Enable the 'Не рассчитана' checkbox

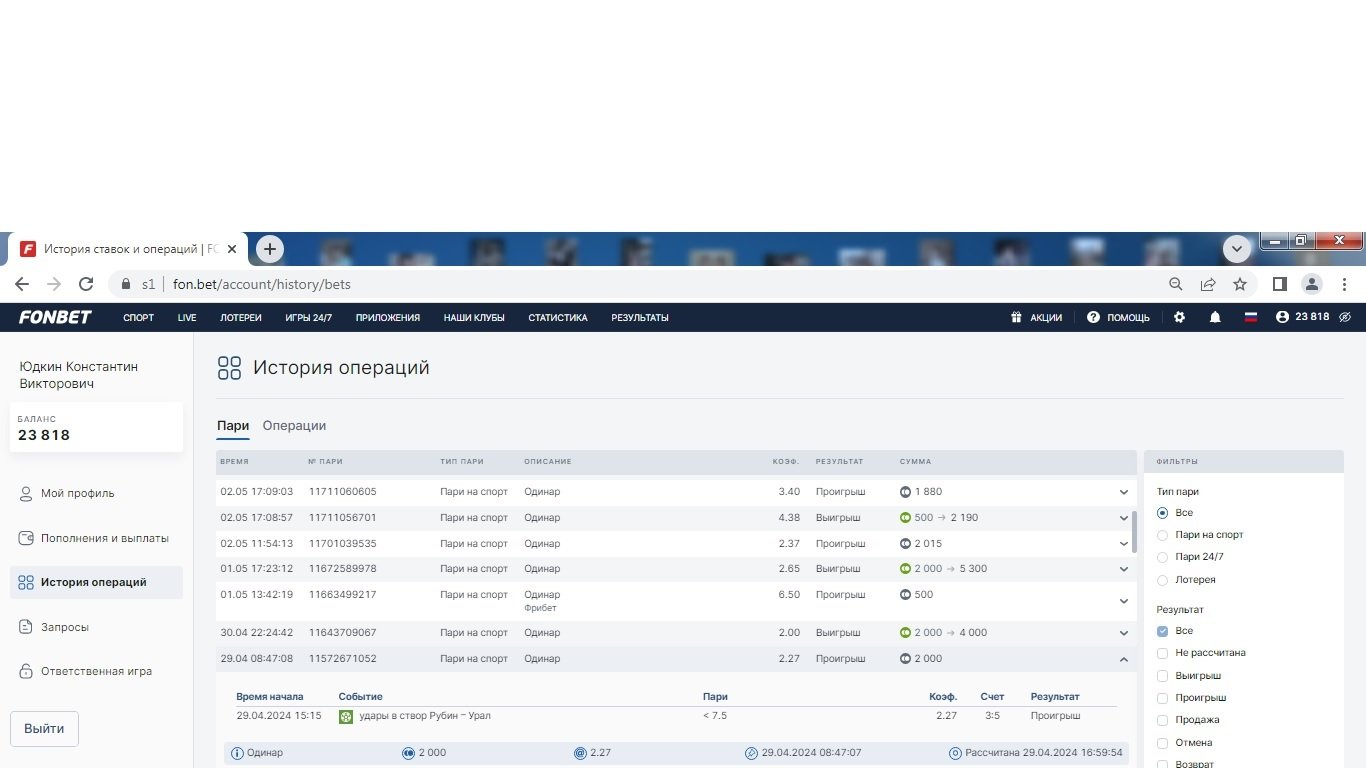point(1162,653)
